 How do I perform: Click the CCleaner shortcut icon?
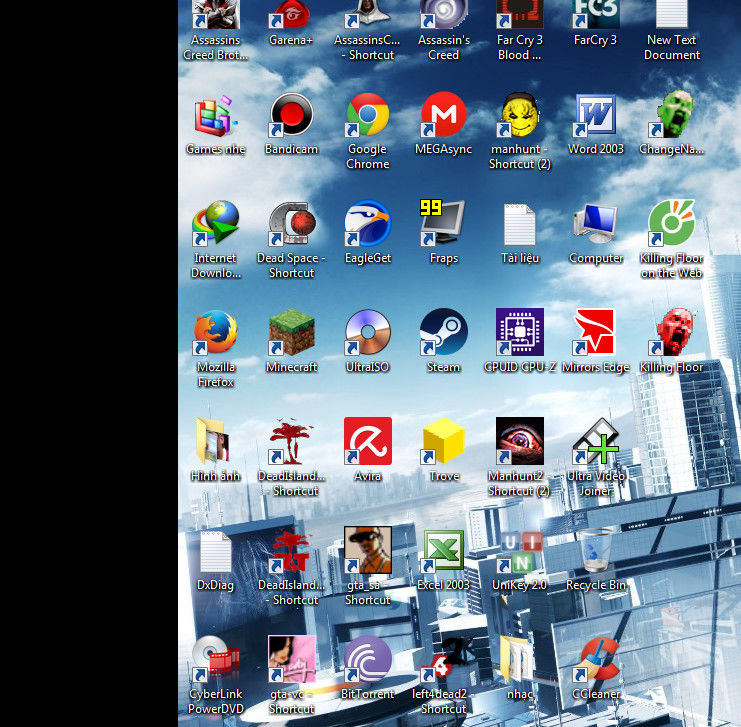[x=595, y=660]
